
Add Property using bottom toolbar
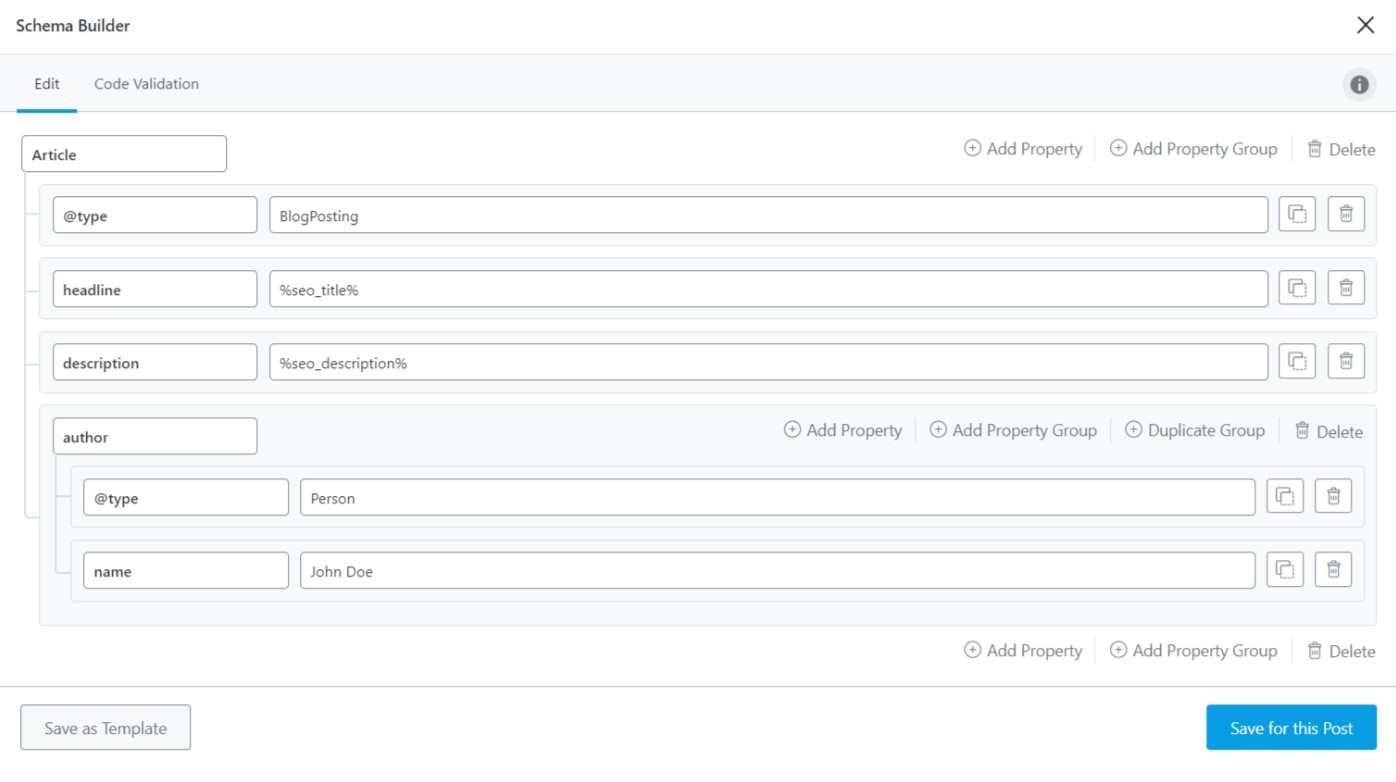click(1023, 650)
